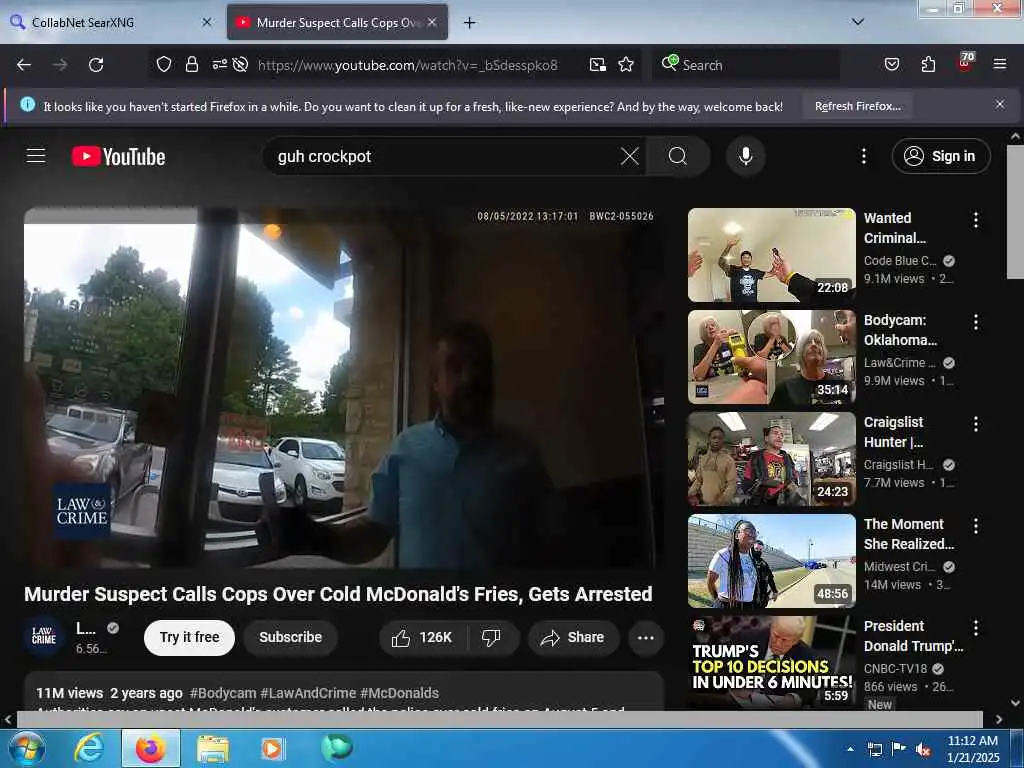Click the Firefox Search box in toolbar
Screen dimensions: 1024x768
tap(746, 65)
